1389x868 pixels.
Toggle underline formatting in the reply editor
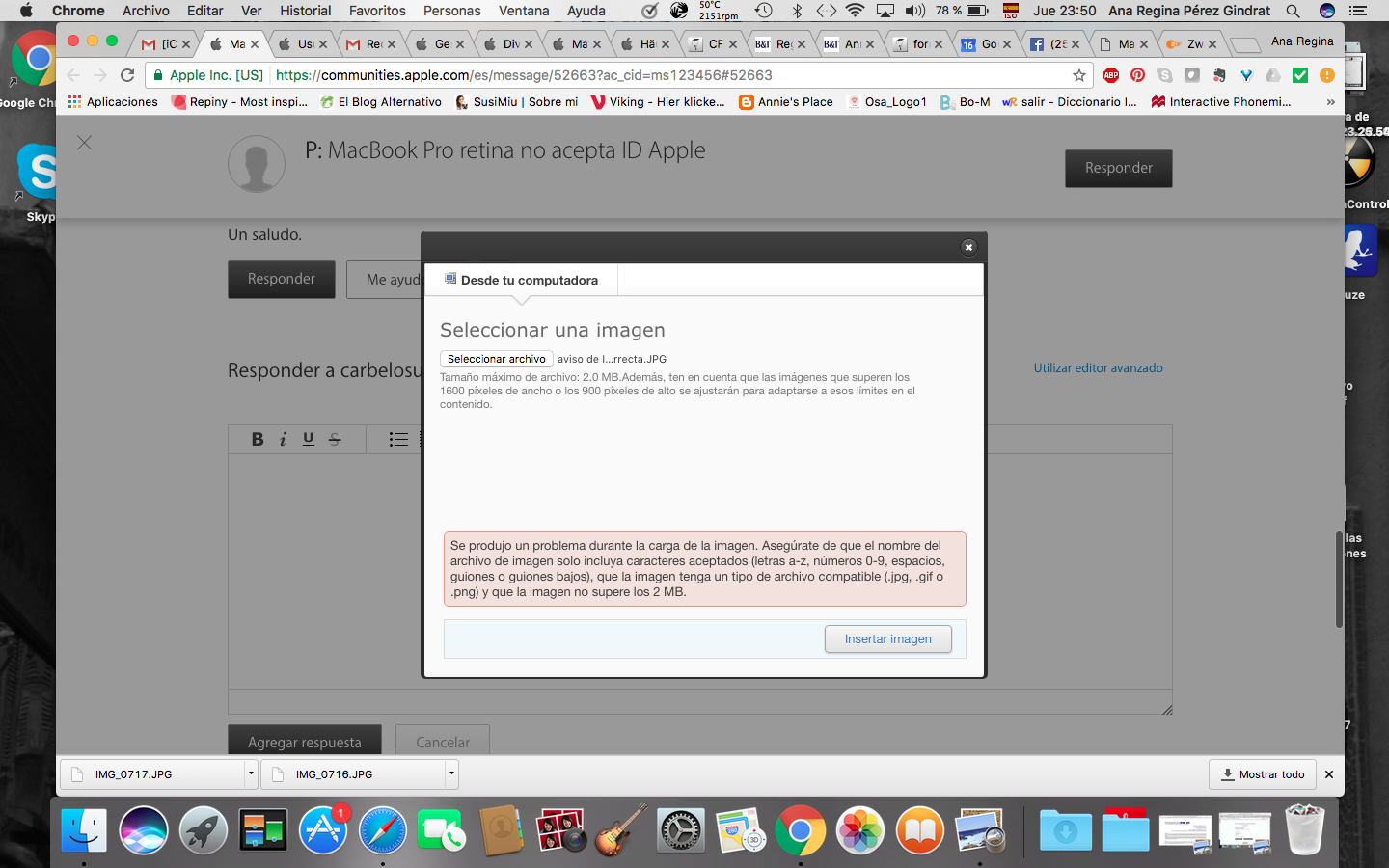coord(309,439)
